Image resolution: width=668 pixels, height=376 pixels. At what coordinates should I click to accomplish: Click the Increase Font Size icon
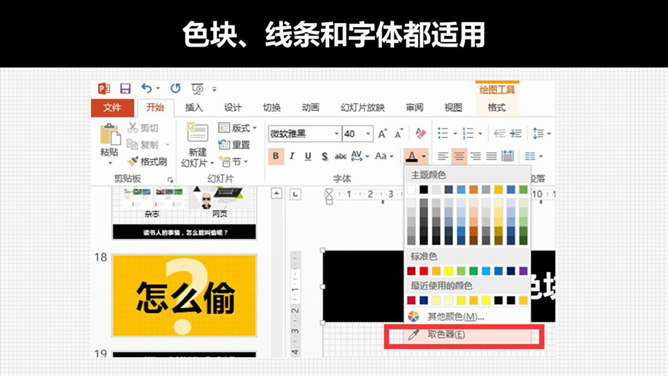tap(383, 134)
